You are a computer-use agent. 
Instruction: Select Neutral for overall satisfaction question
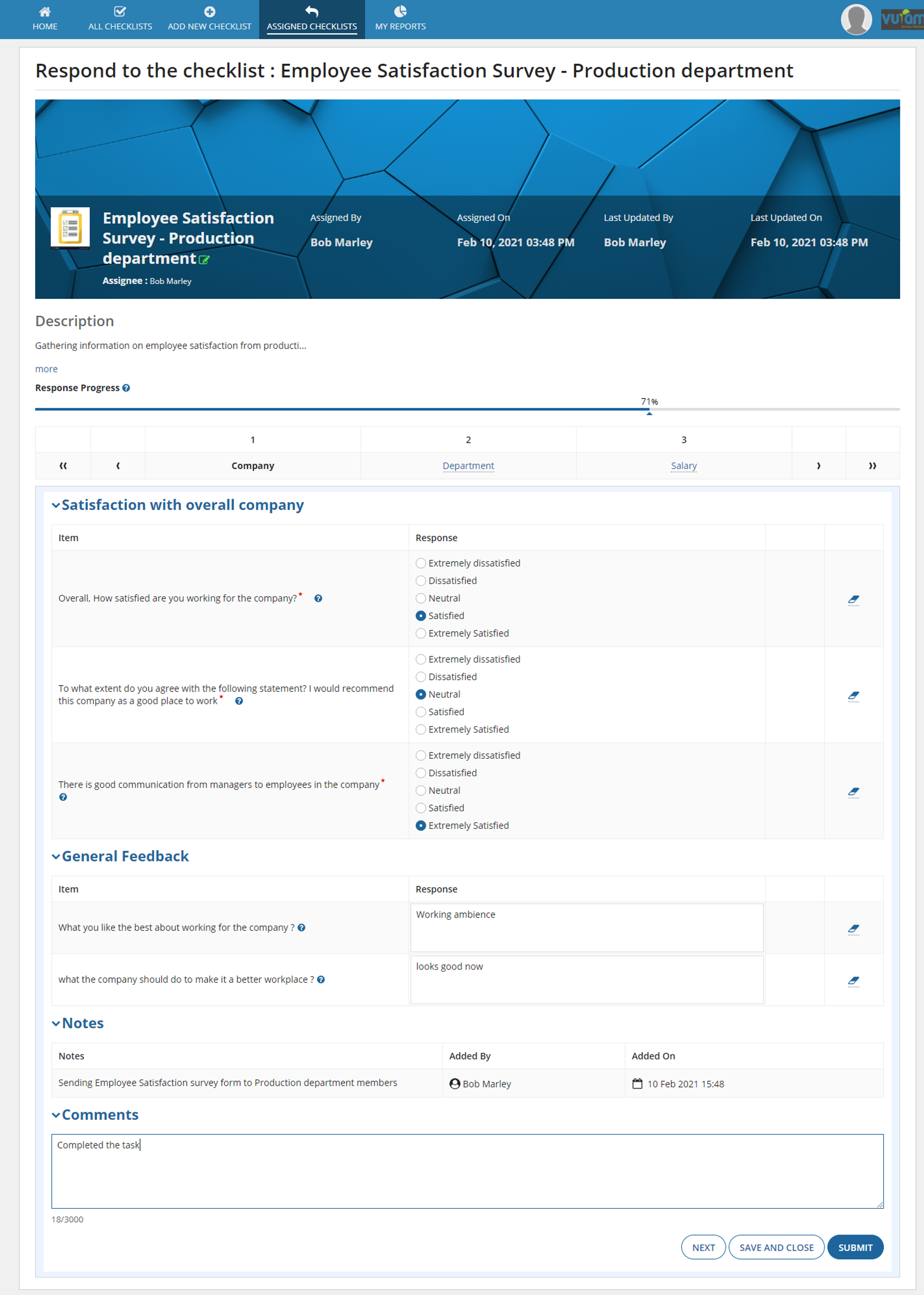click(420, 599)
